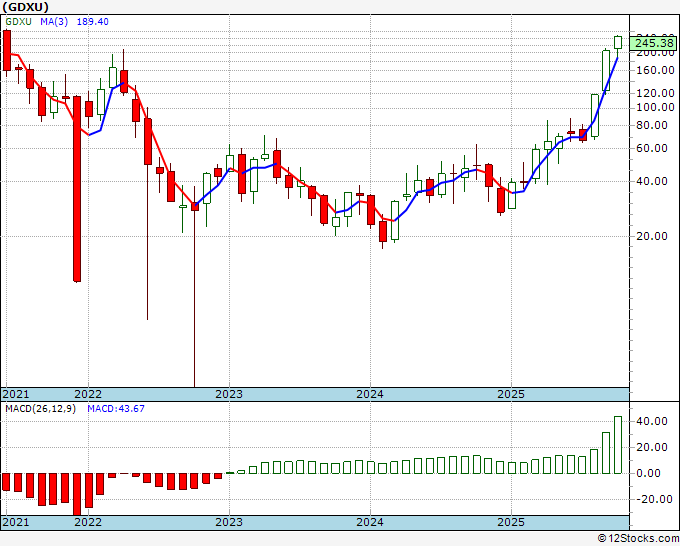
Task: Click the 2023 label on price chart axis
Action: tap(229, 394)
